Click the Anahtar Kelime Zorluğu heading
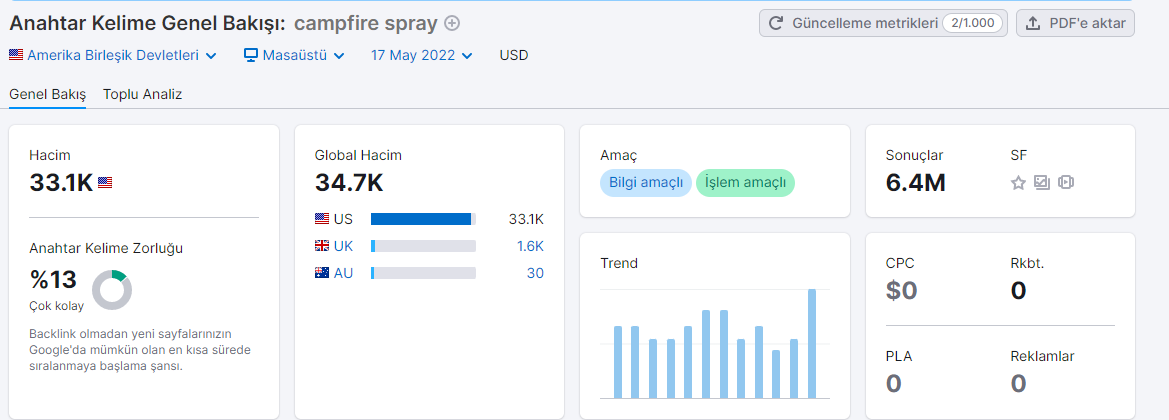Screen dimensions: 1169x420 coord(106,248)
